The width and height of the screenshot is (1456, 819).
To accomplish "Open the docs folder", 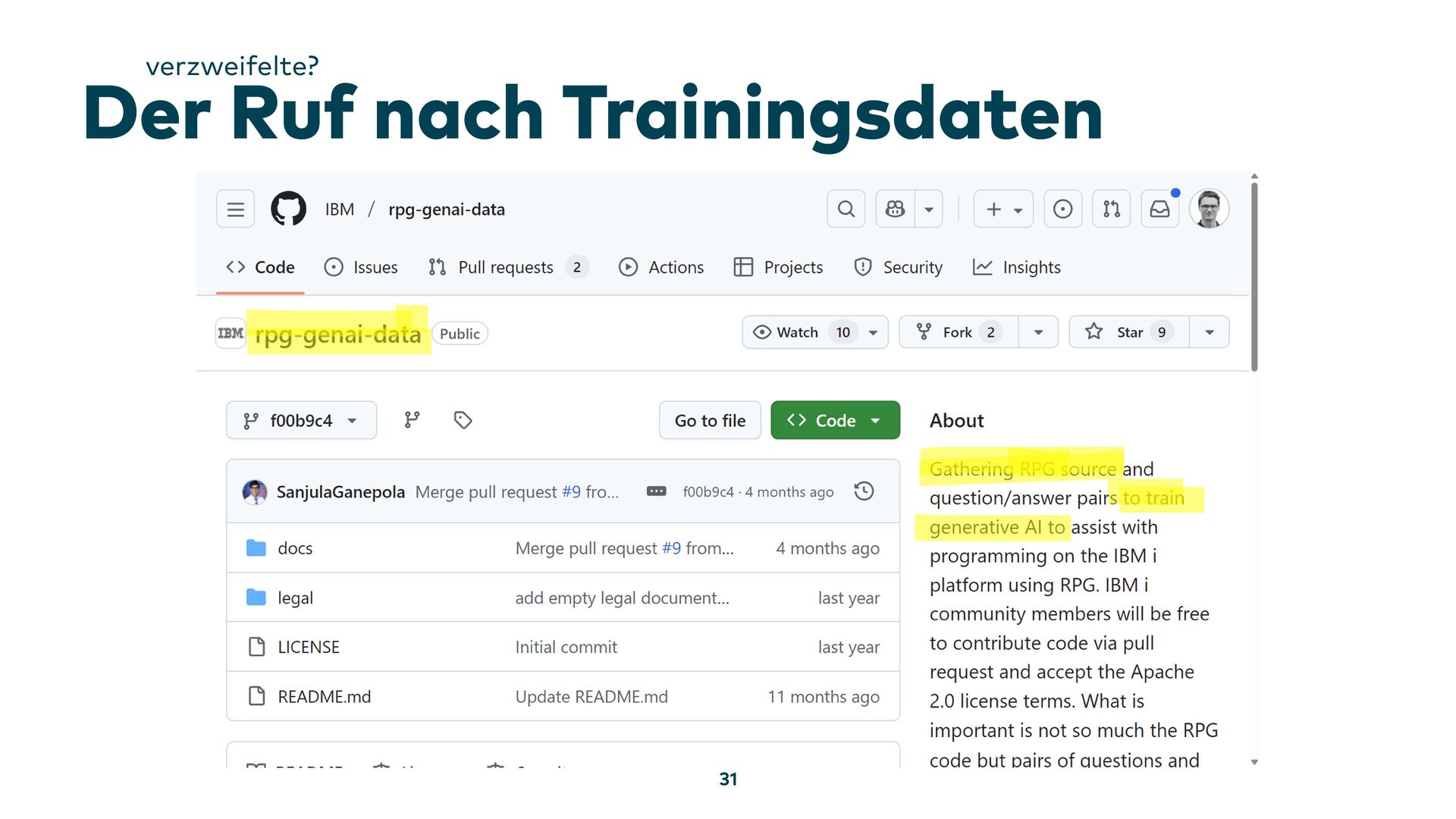I will pyautogui.click(x=295, y=548).
